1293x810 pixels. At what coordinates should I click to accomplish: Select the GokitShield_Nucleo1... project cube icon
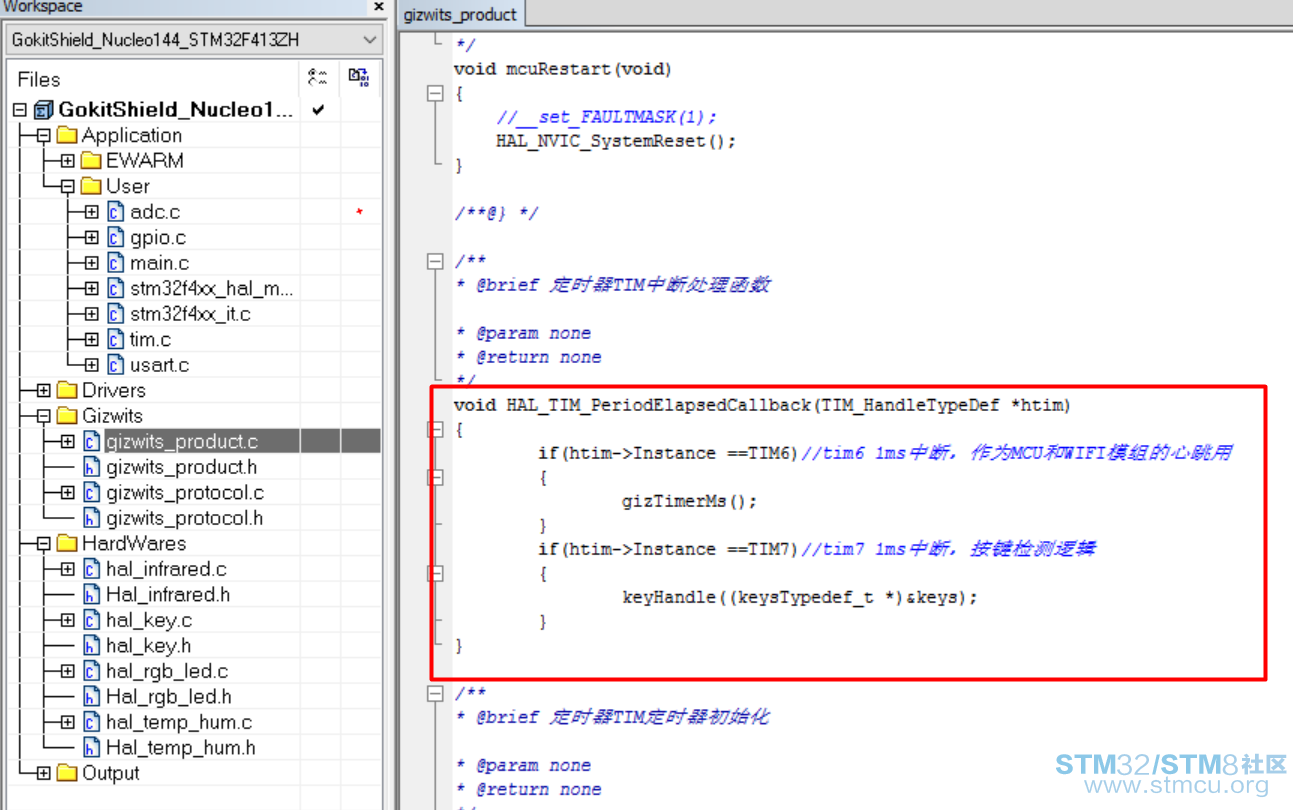43,109
